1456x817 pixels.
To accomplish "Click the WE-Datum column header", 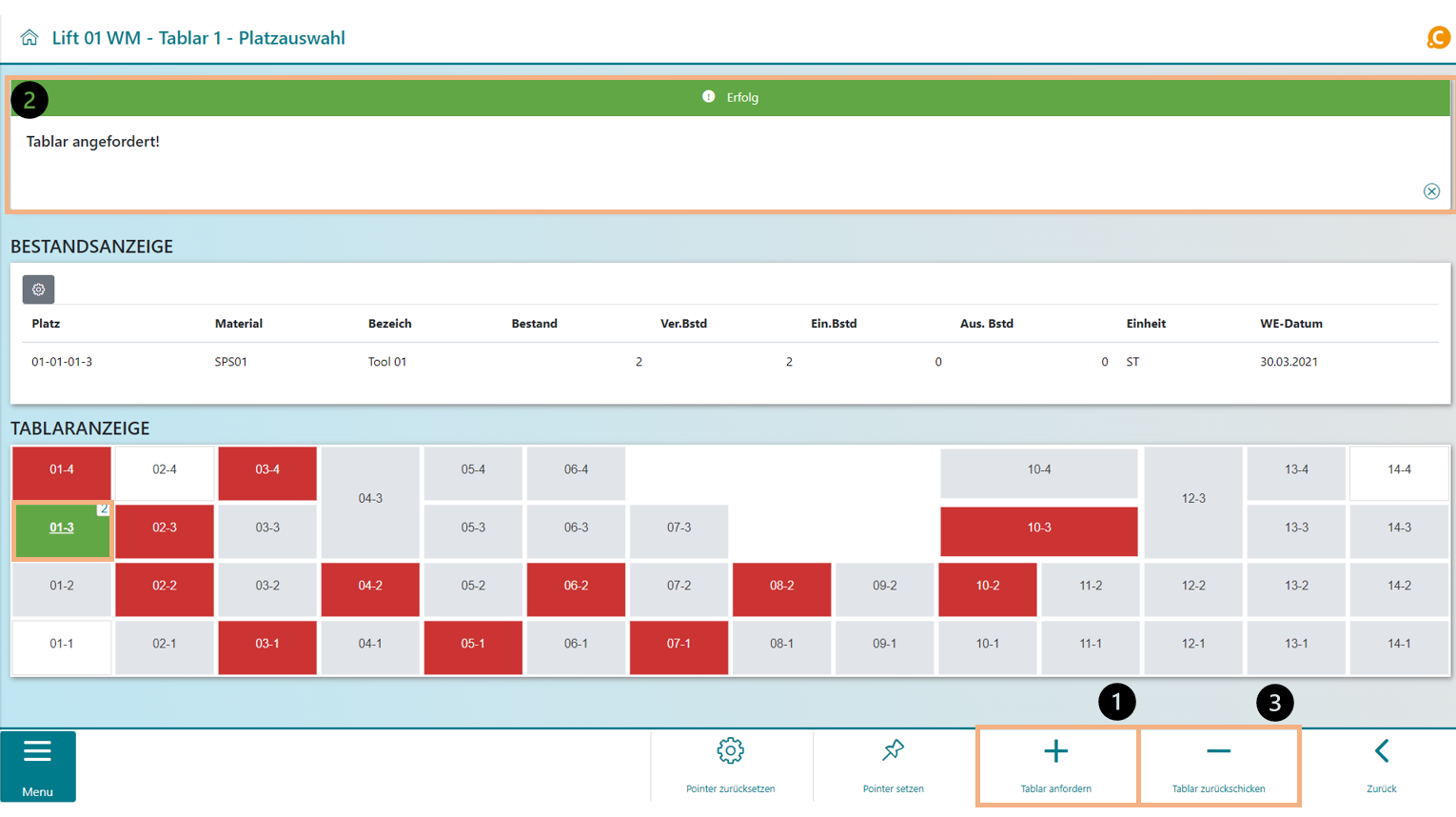I will click(x=1290, y=324).
